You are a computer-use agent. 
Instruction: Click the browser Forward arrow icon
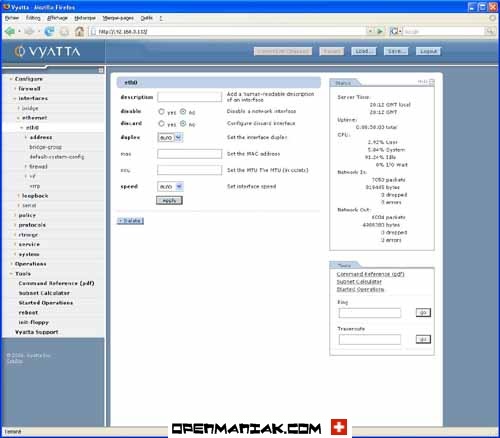pyautogui.click(x=29, y=32)
